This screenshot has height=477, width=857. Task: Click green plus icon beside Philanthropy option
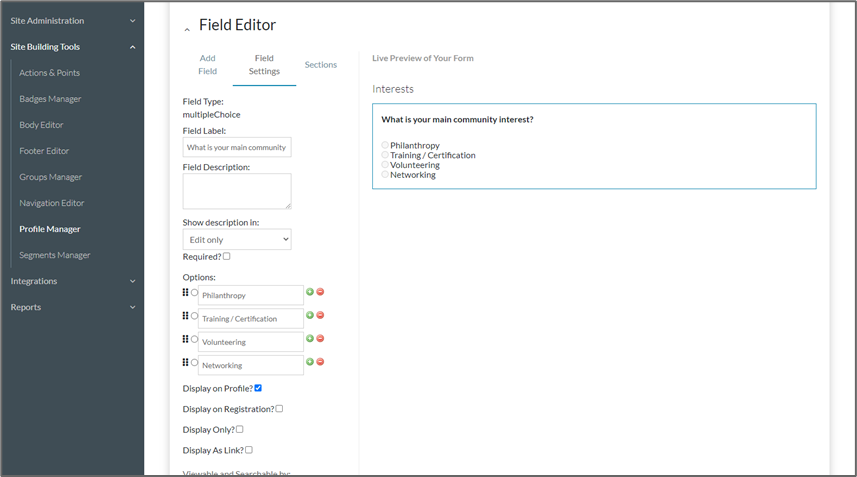coord(310,292)
